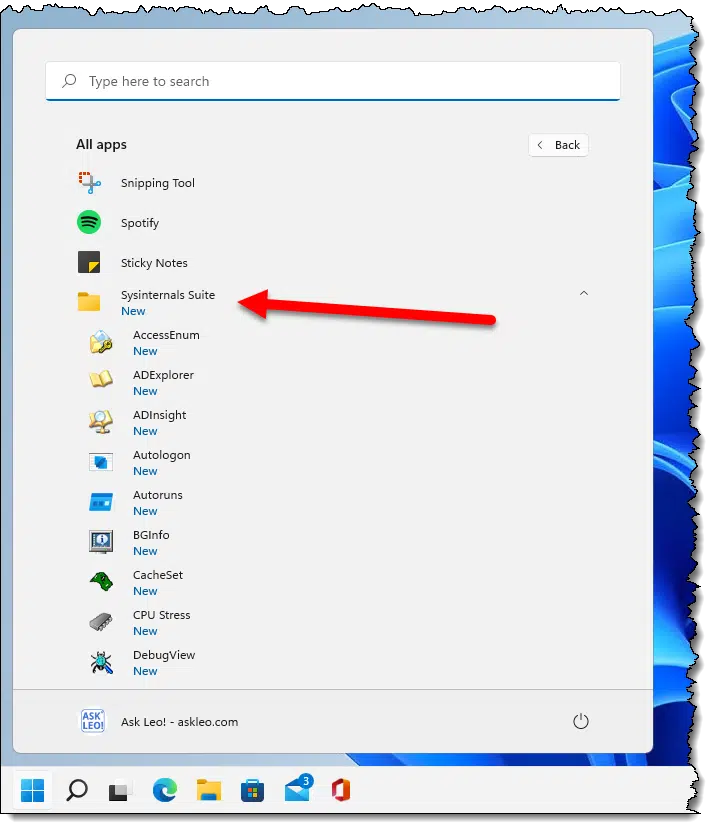Select the Spotify app name

(140, 223)
